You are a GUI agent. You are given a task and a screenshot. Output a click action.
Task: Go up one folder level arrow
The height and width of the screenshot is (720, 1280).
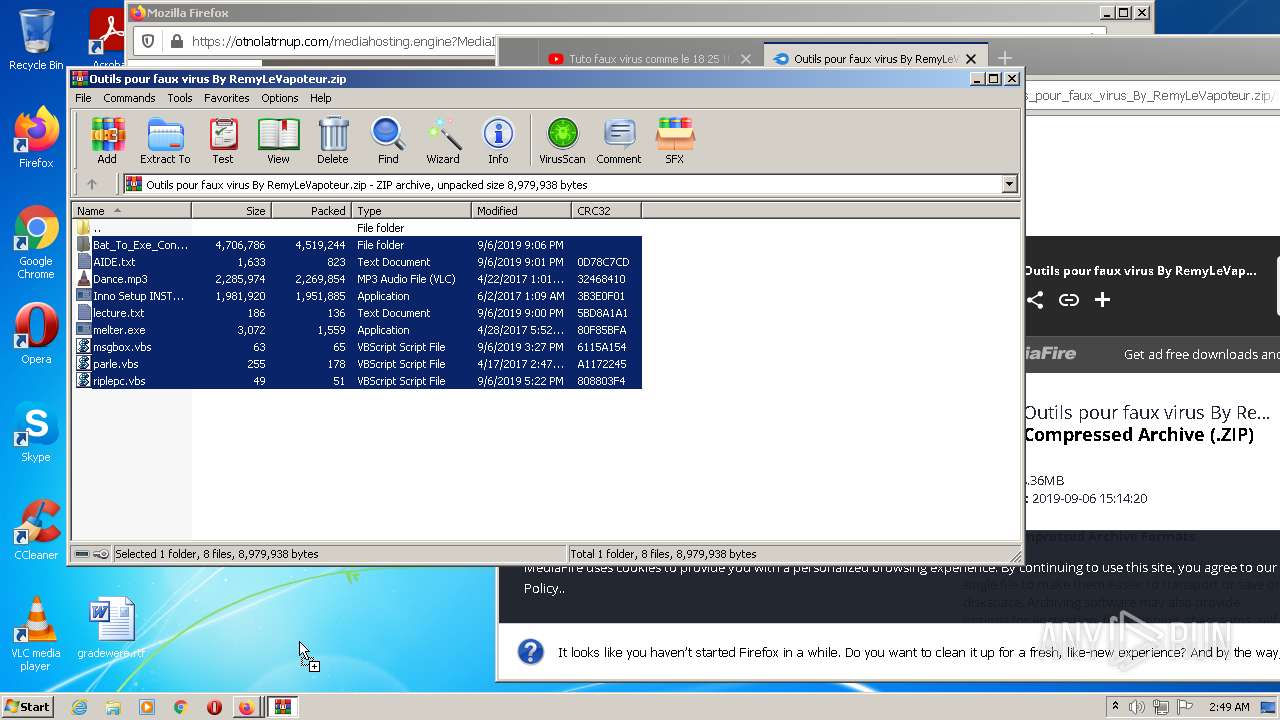coord(92,184)
